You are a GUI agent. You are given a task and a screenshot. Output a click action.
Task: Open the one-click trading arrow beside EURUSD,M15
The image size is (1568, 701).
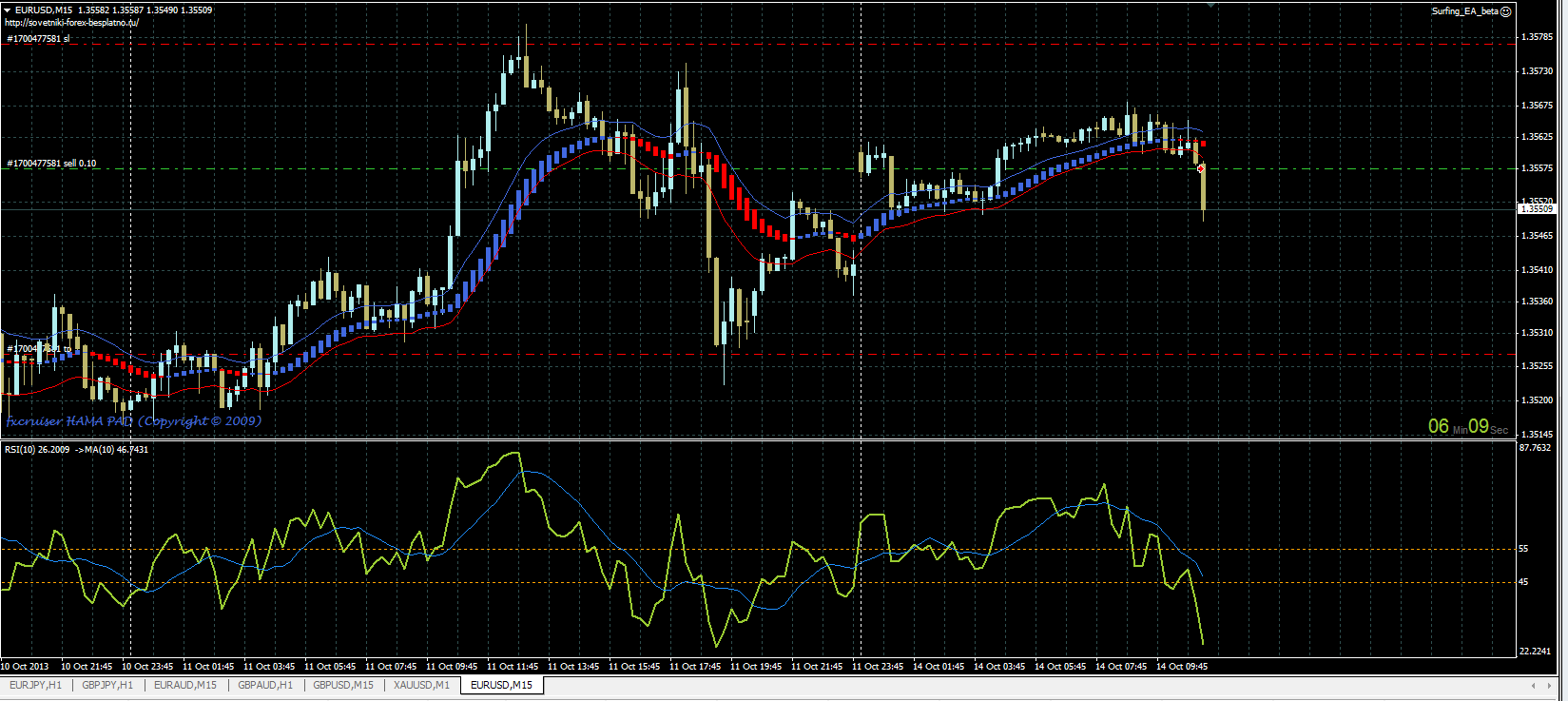[8, 10]
